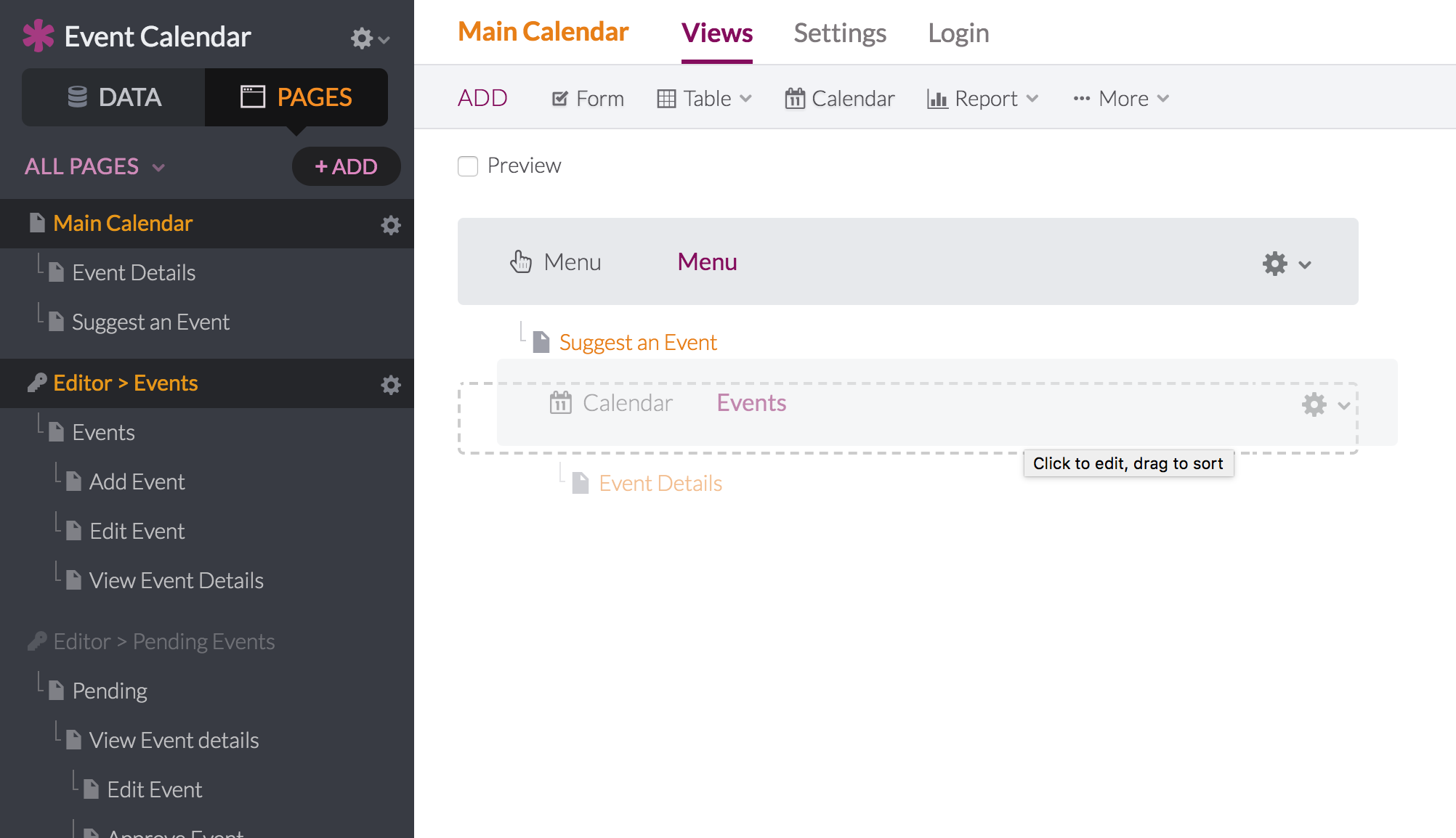Click the purple Menu view name
The height and width of the screenshot is (838, 1456).
coord(707,261)
